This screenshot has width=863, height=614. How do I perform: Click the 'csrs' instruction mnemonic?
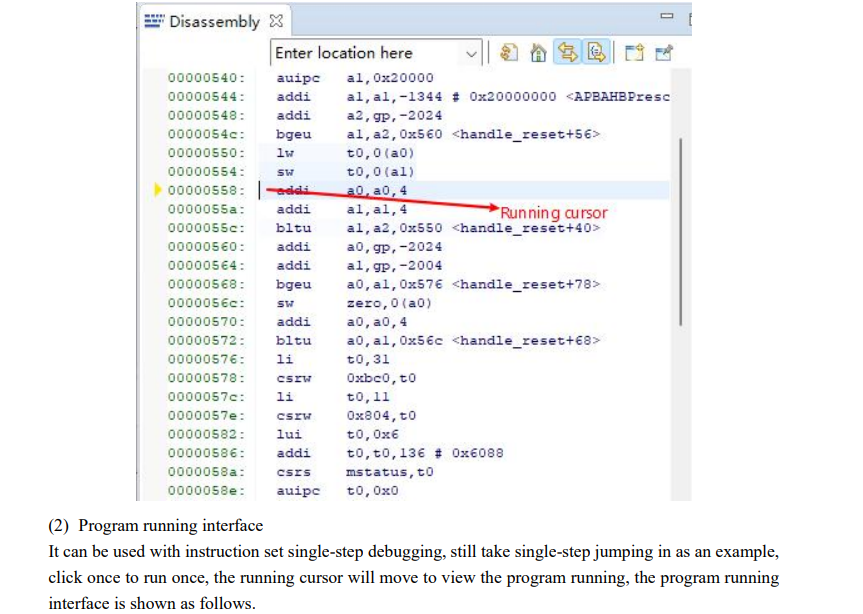click(x=293, y=472)
